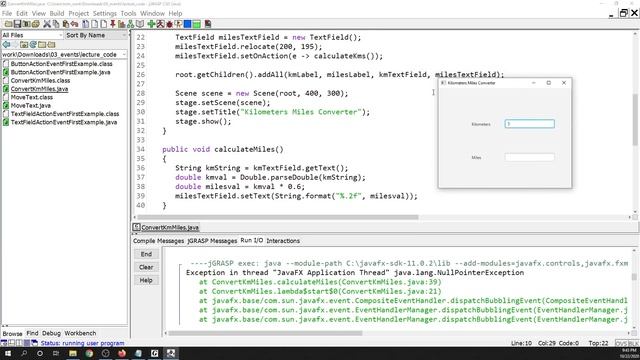Open the Build menu

tap(57, 13)
